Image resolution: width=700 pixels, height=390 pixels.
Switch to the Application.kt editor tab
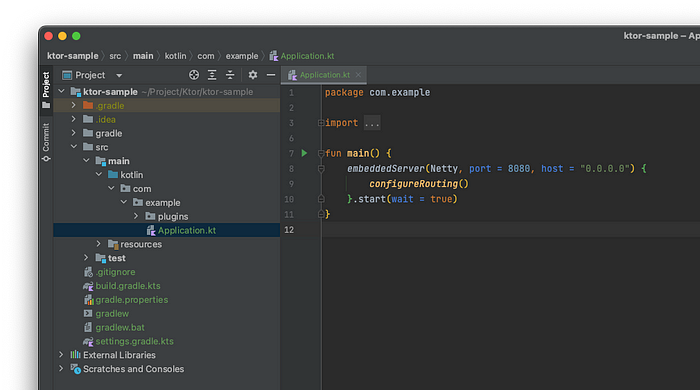[324, 75]
